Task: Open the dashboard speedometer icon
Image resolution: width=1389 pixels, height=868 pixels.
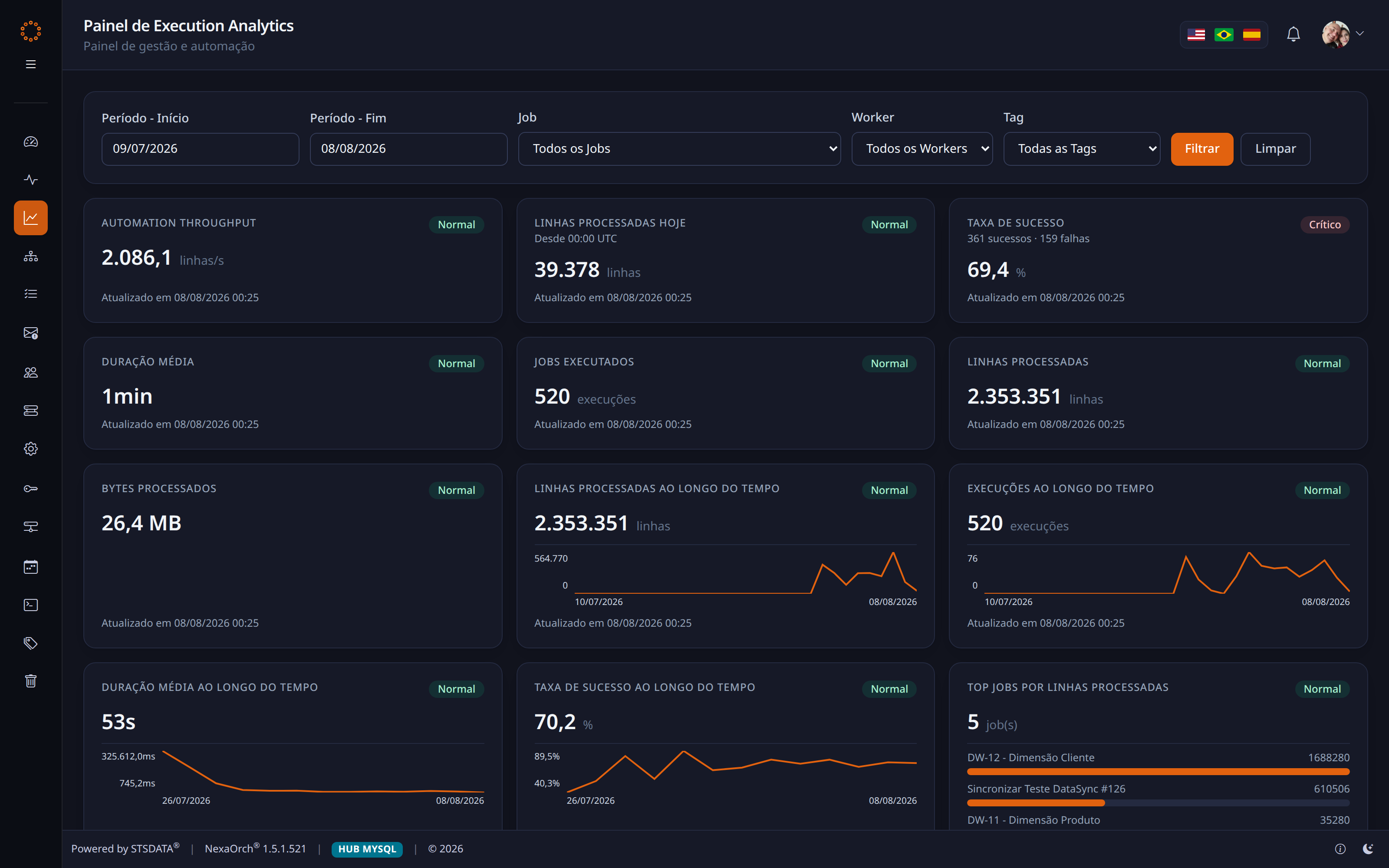Action: click(x=31, y=141)
